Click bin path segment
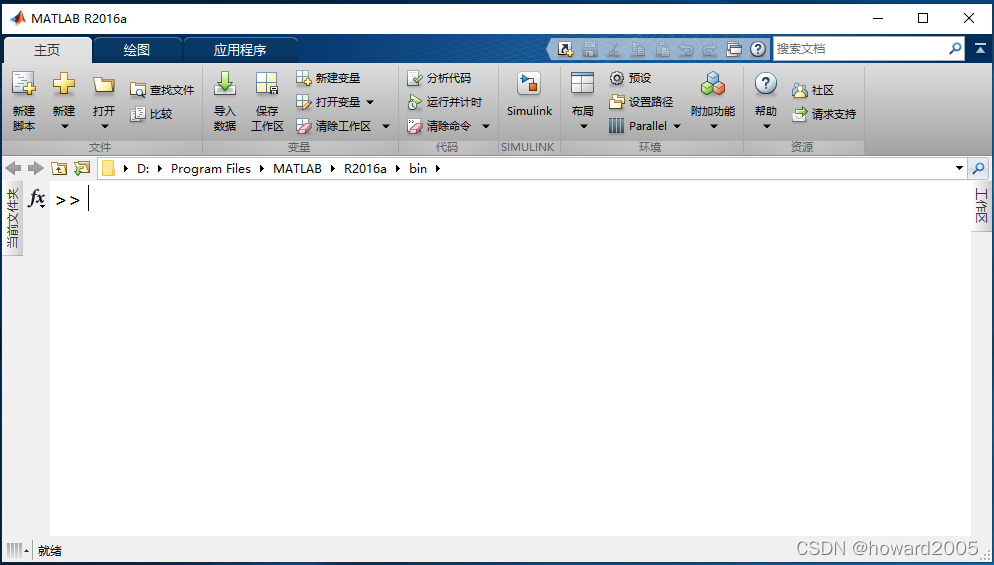Image resolution: width=994 pixels, height=565 pixels. (418, 169)
